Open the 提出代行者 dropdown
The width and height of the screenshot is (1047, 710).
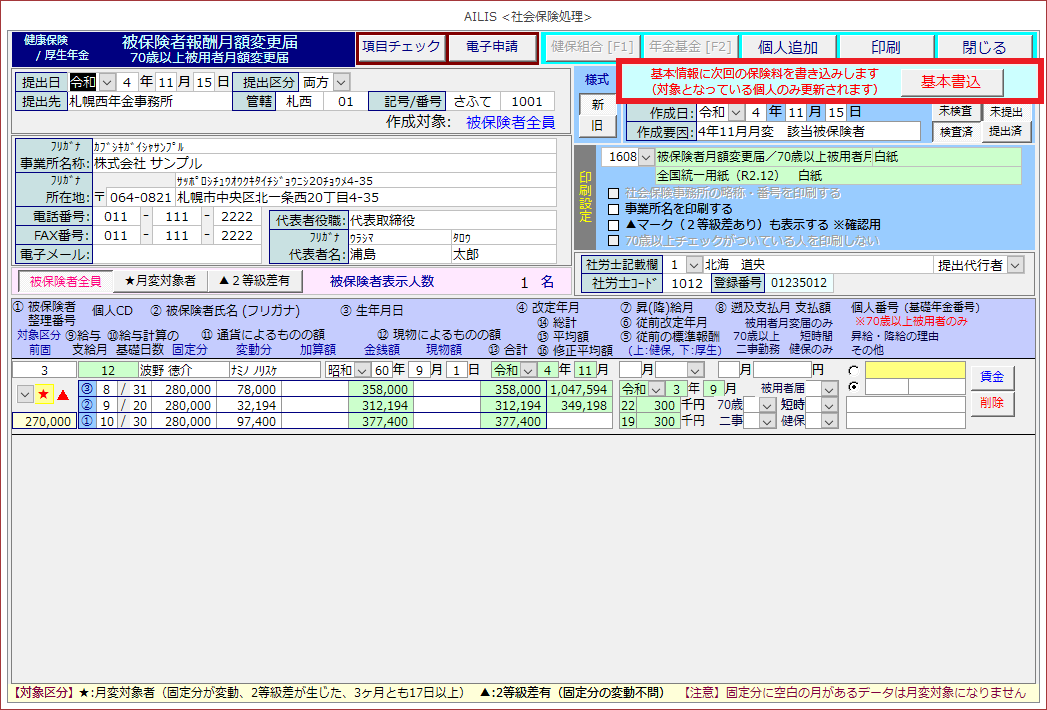1016,265
